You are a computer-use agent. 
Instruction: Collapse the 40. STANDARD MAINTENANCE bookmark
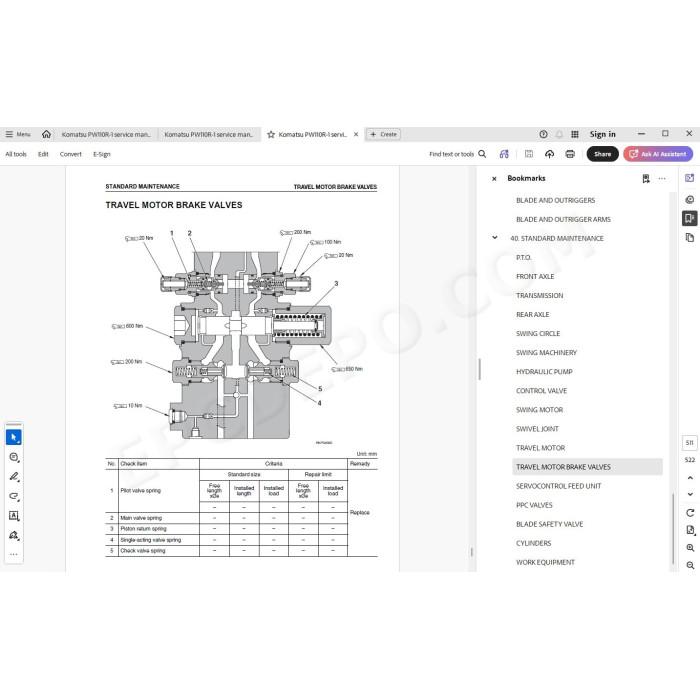495,238
